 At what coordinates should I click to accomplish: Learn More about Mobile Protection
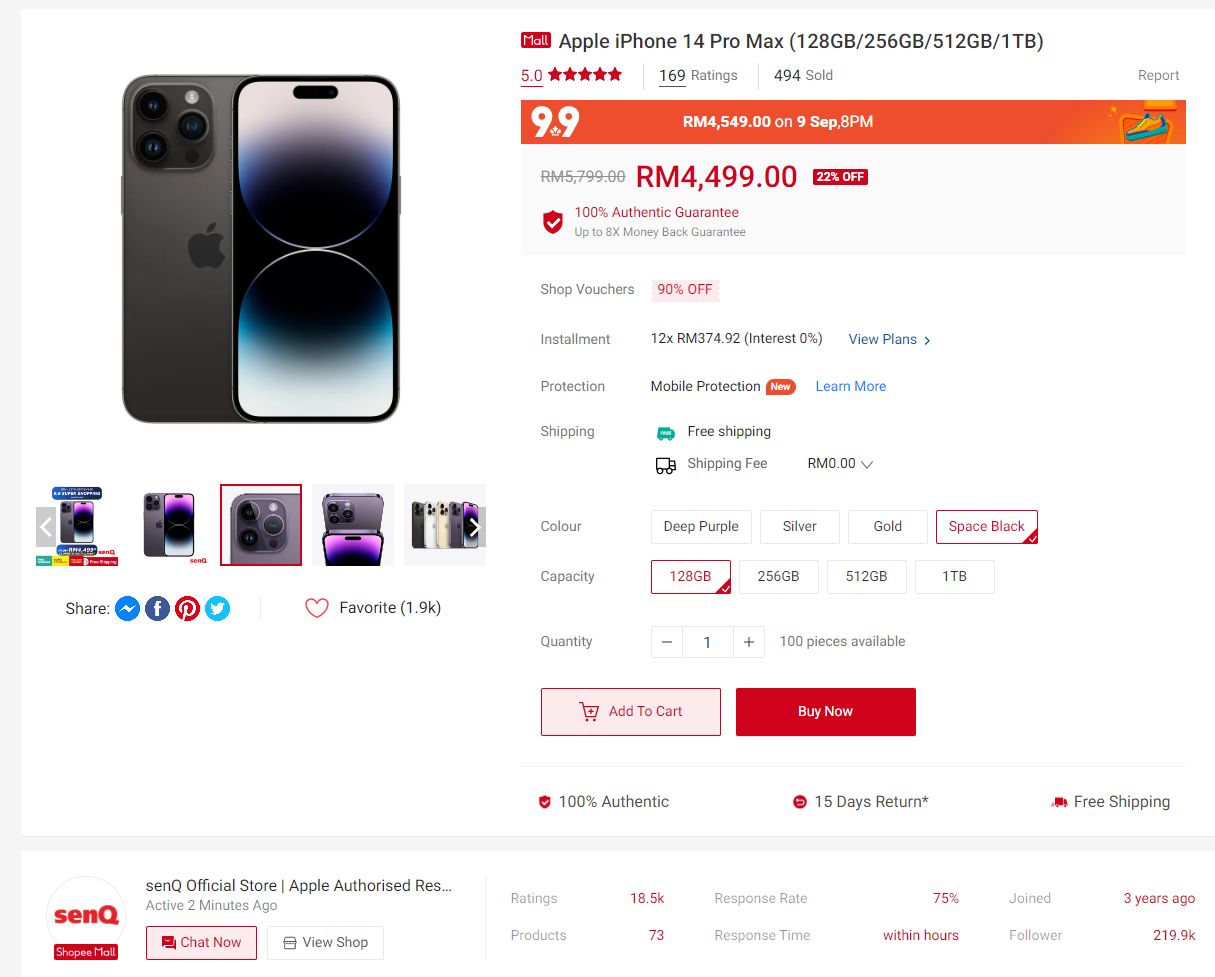(850, 386)
